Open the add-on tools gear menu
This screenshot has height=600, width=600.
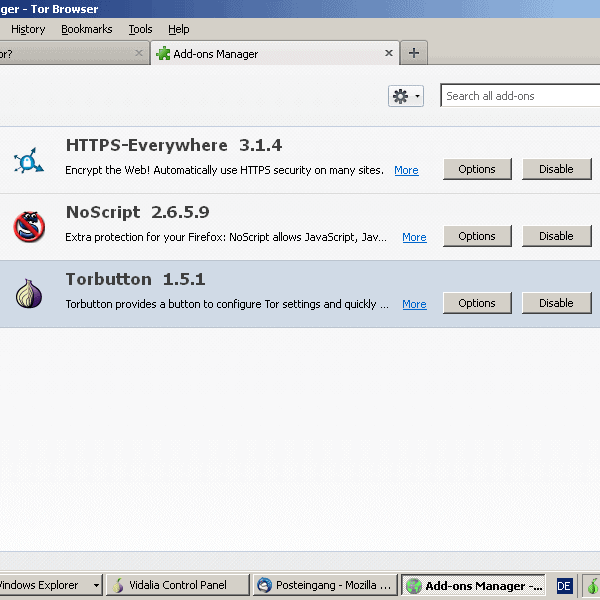[x=406, y=96]
